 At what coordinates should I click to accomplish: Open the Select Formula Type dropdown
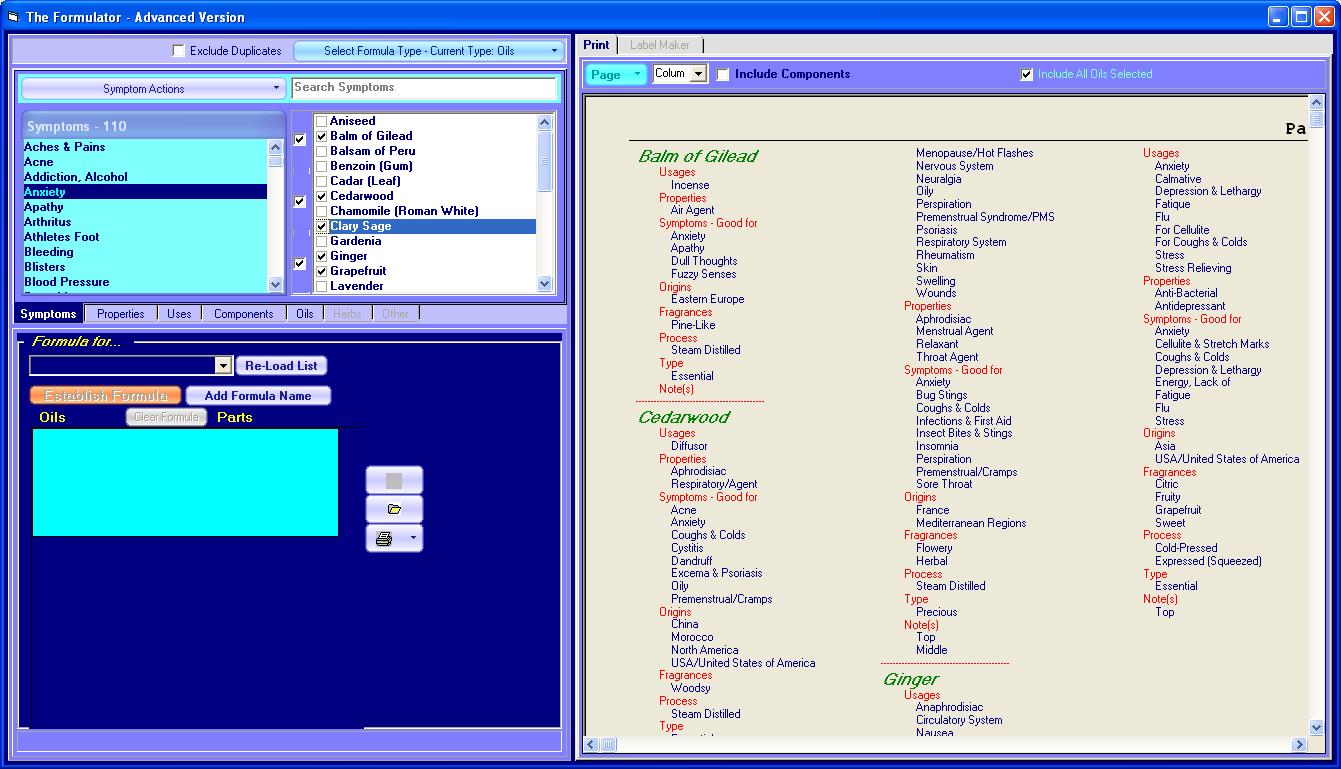point(429,51)
